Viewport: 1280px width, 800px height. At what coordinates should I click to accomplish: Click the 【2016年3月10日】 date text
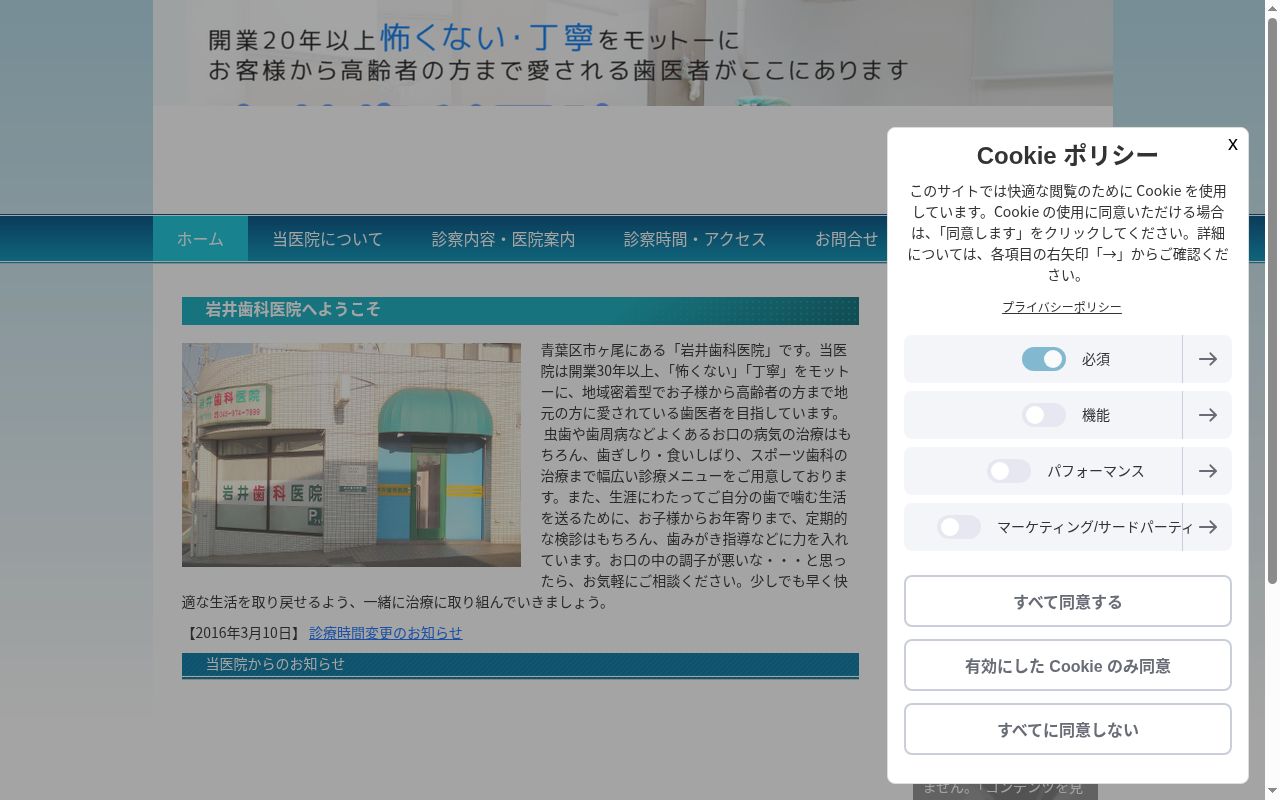pos(243,633)
